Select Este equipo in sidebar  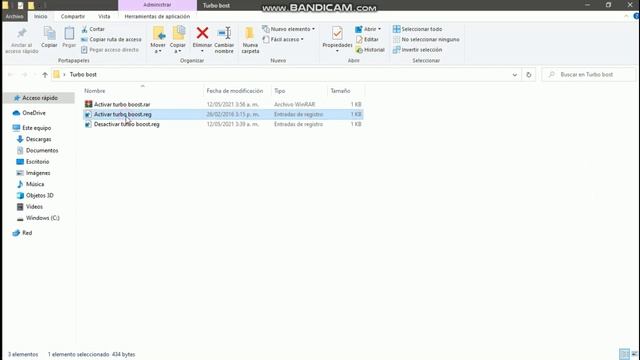[x=36, y=128]
